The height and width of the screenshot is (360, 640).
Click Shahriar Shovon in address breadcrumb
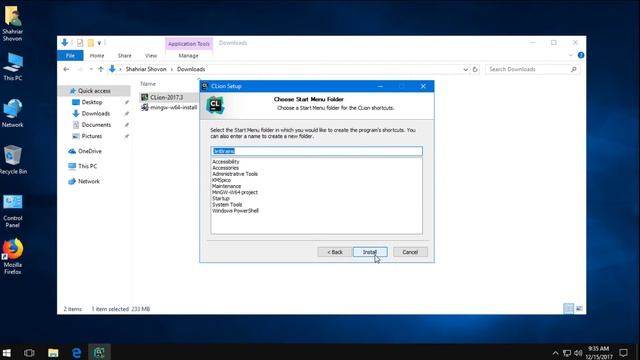click(x=146, y=69)
